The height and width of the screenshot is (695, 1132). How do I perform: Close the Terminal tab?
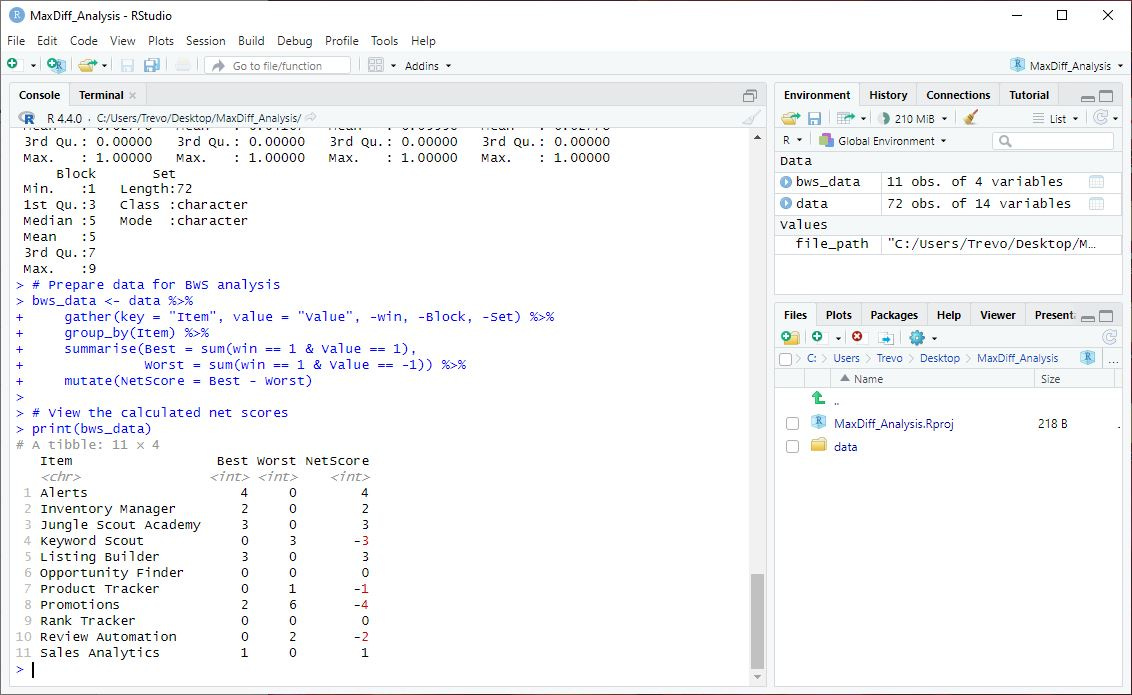point(133,95)
